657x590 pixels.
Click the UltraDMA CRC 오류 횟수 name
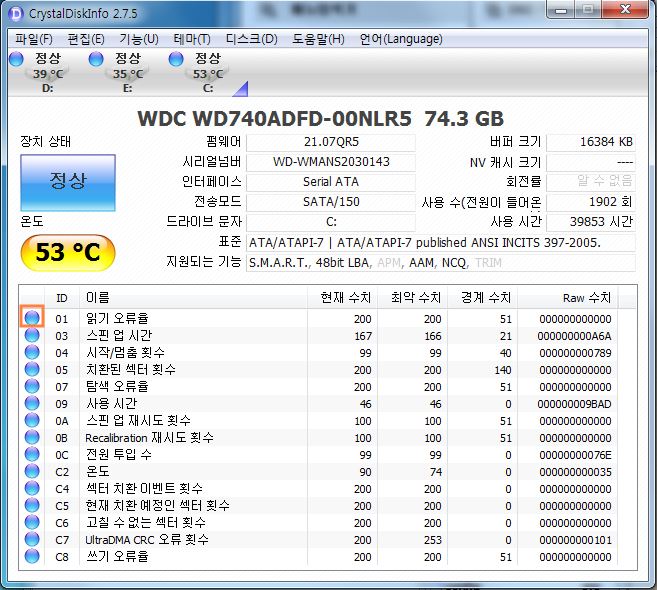click(147, 540)
